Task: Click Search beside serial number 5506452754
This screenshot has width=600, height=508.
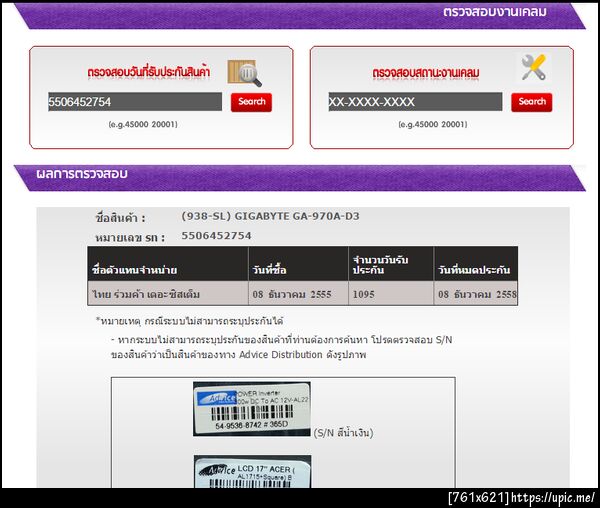Action: coord(251,102)
